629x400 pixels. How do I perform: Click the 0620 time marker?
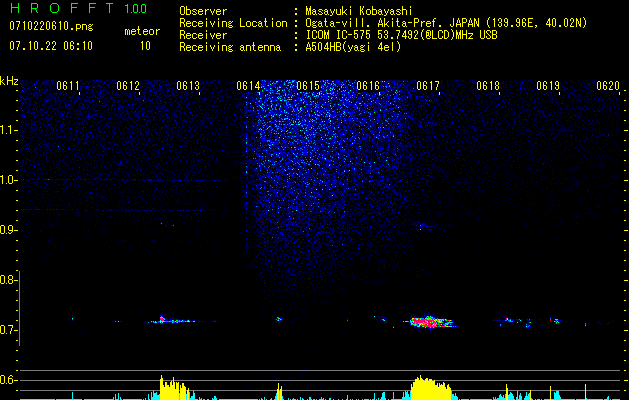tap(608, 86)
